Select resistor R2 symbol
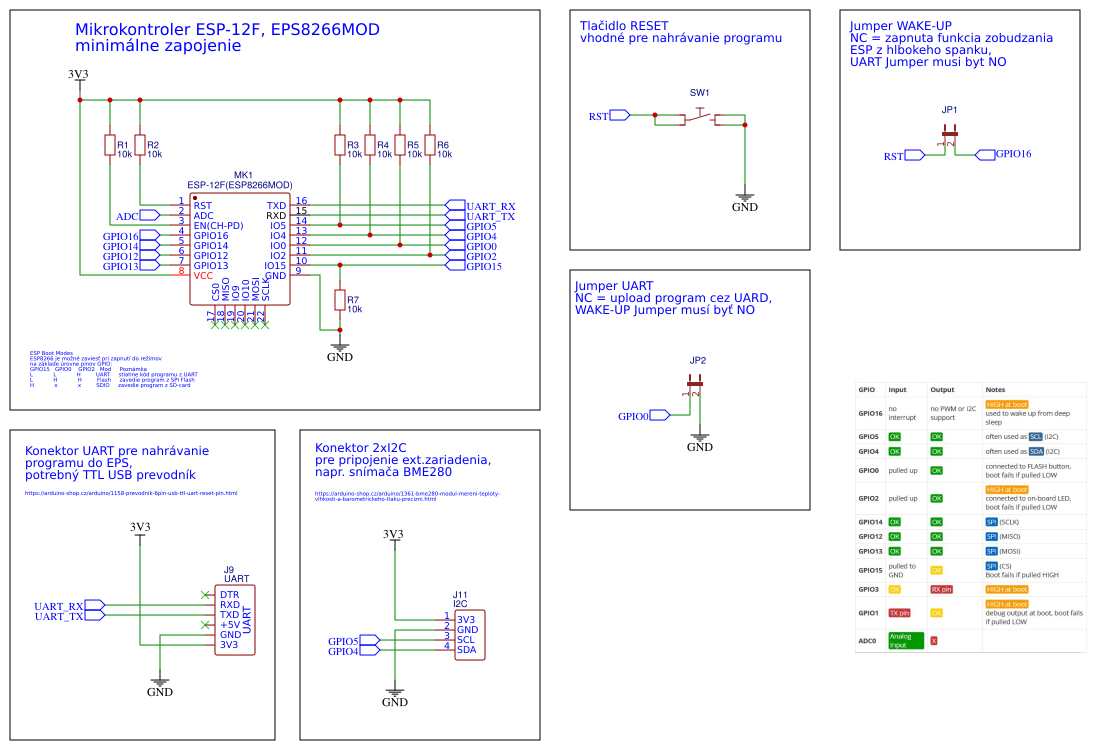 coord(140,145)
